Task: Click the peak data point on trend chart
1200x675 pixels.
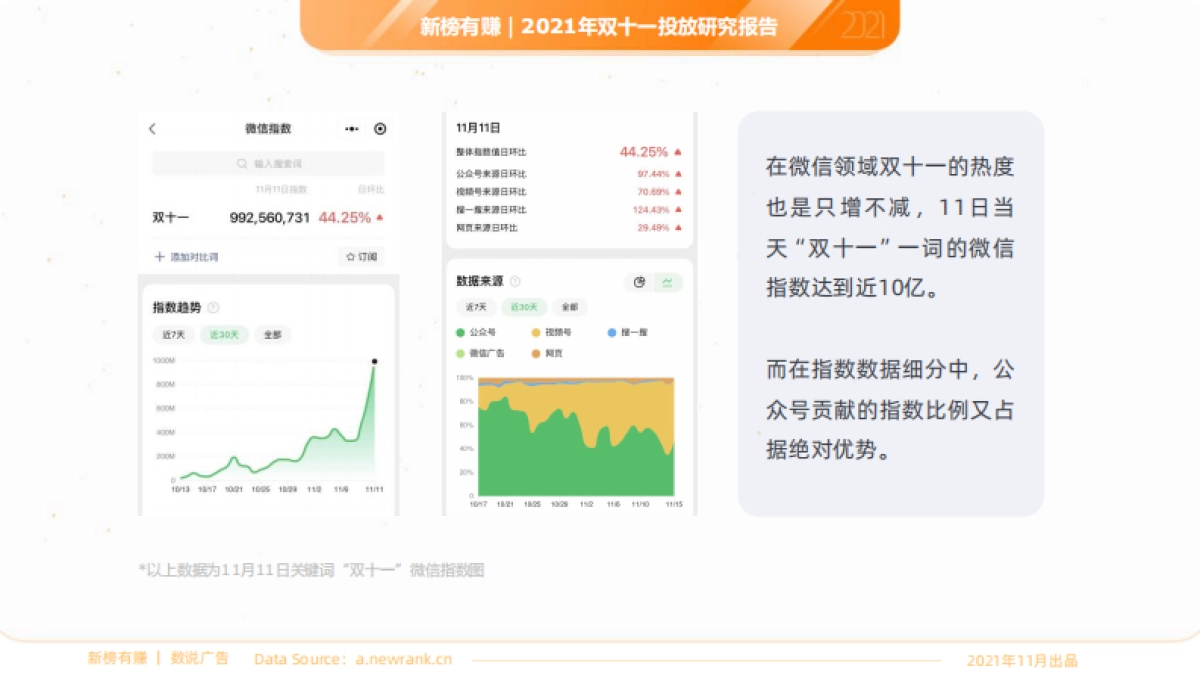Action: [374, 361]
